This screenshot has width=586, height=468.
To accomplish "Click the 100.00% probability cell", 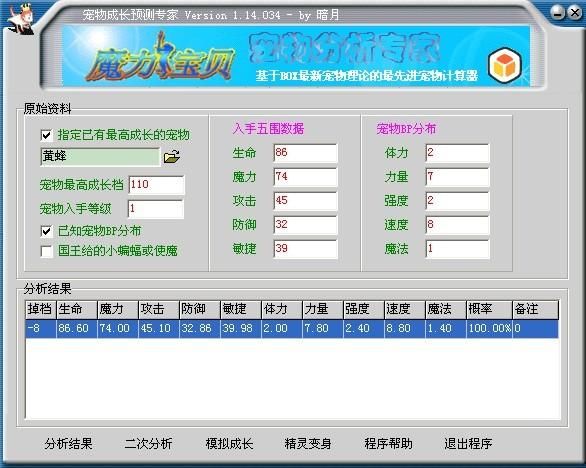I will (x=489, y=329).
